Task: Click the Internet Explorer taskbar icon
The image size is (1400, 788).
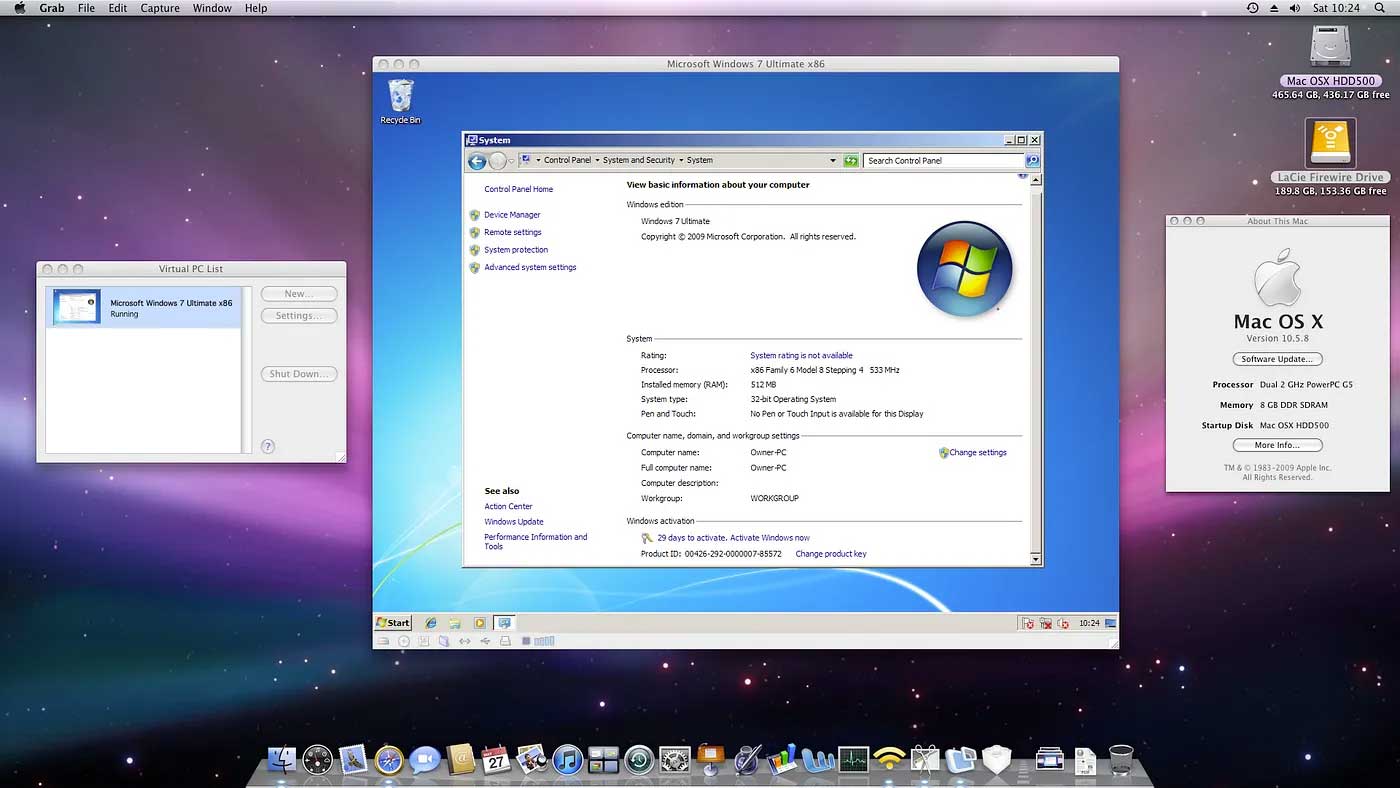Action: [431, 623]
